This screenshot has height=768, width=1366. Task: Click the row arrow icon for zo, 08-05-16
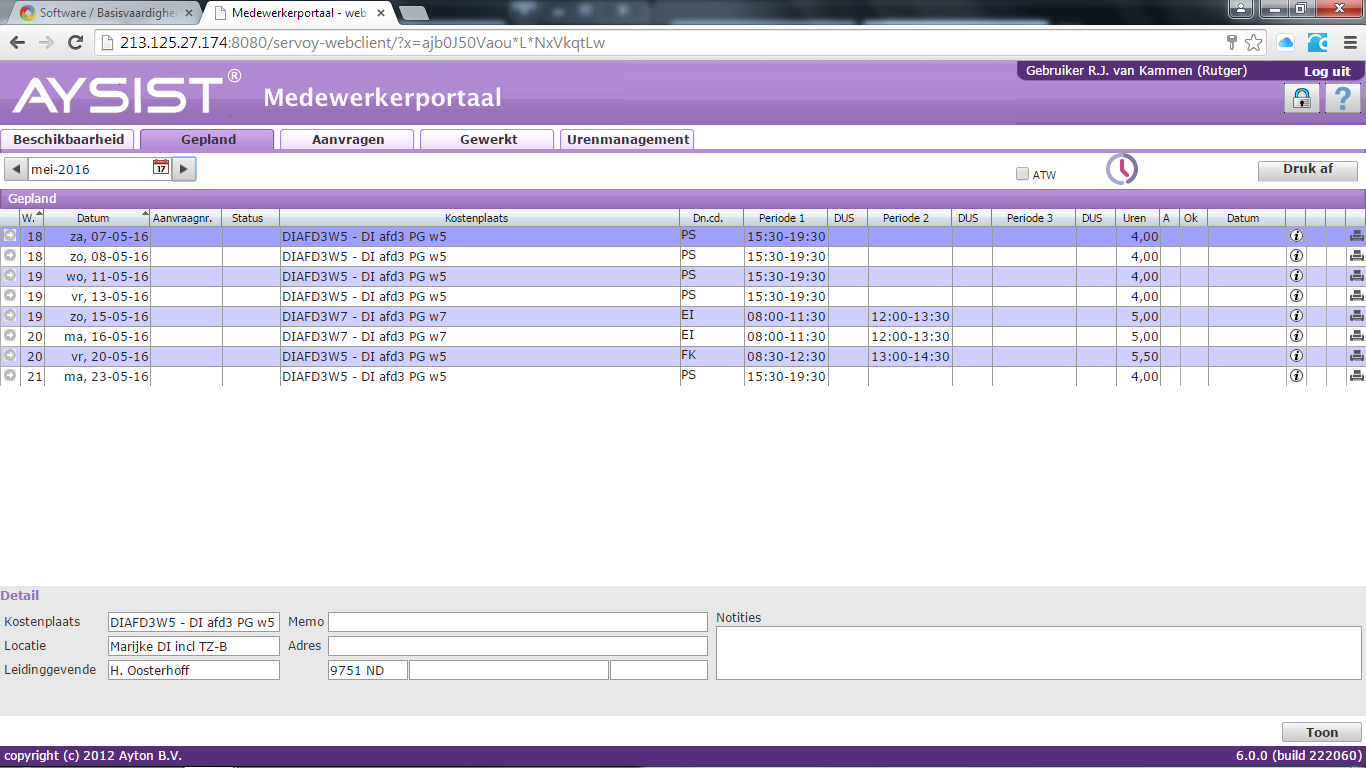point(10,256)
